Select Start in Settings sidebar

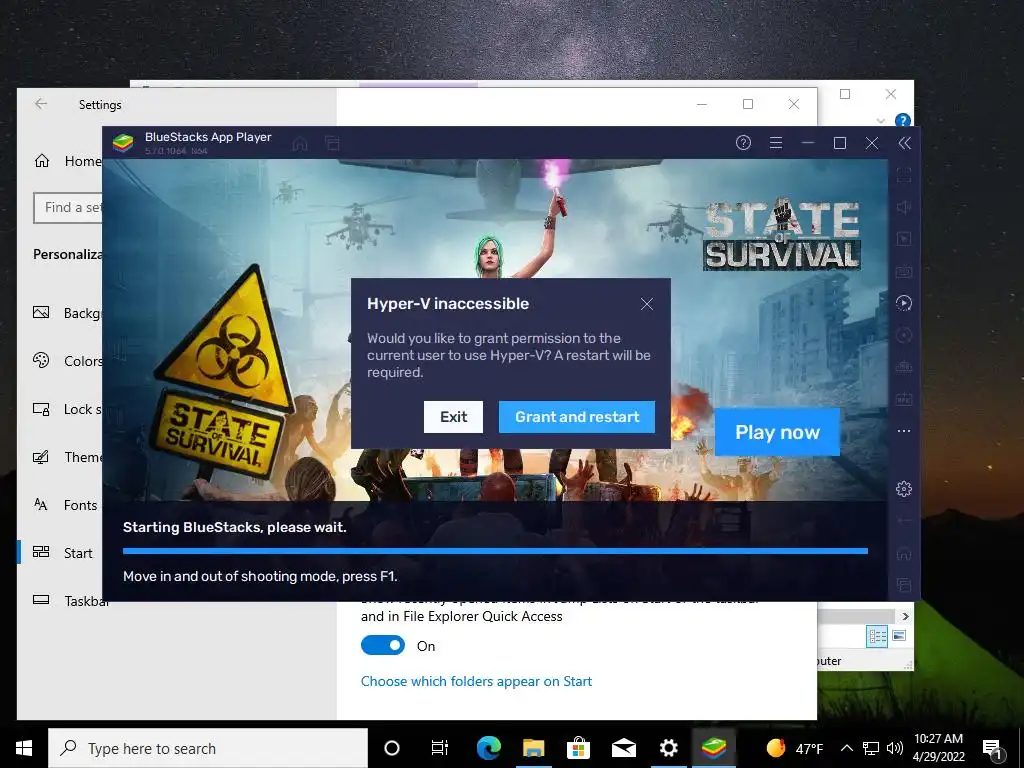[x=63, y=552]
